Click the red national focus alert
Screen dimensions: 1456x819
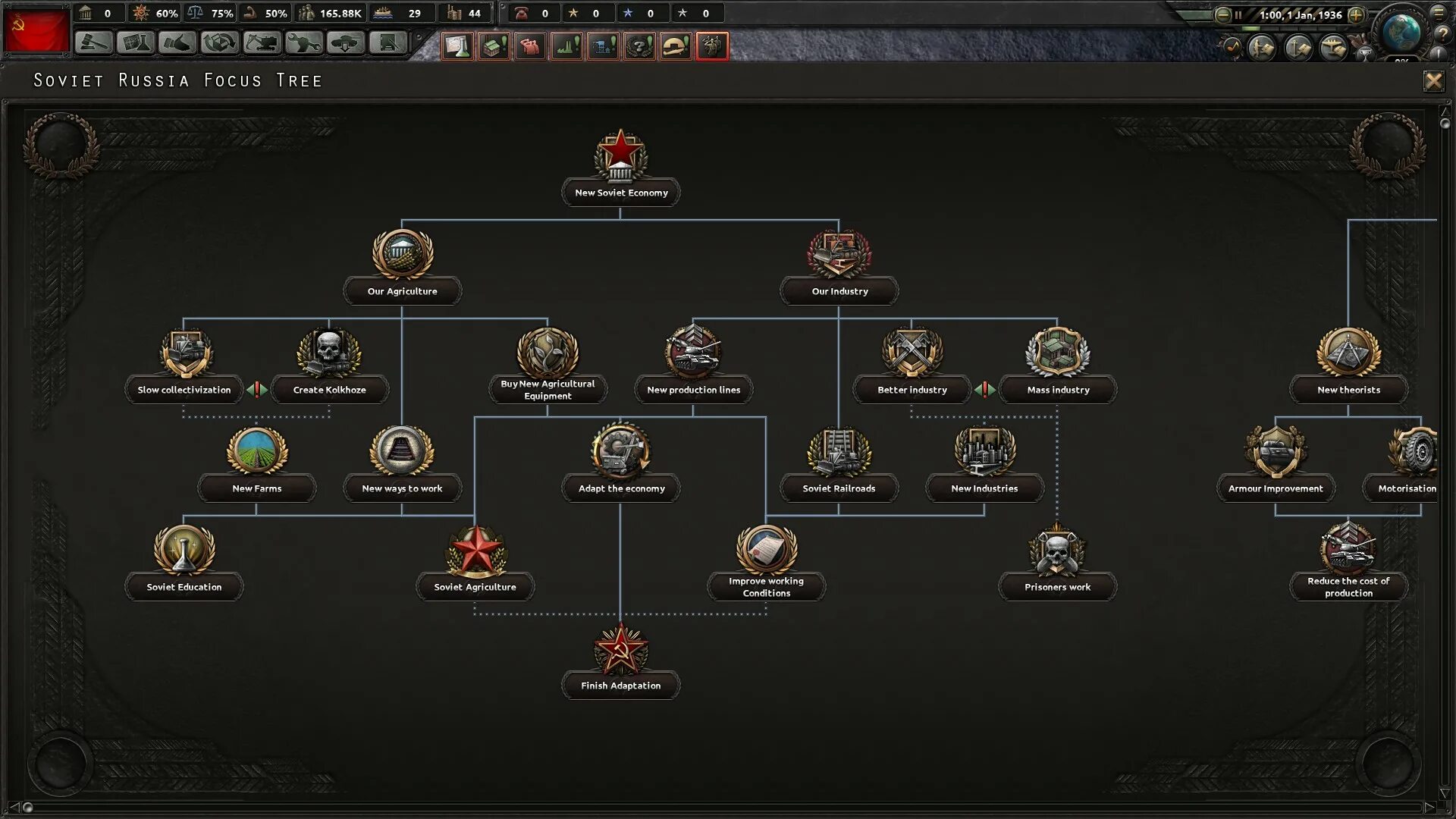(x=712, y=46)
